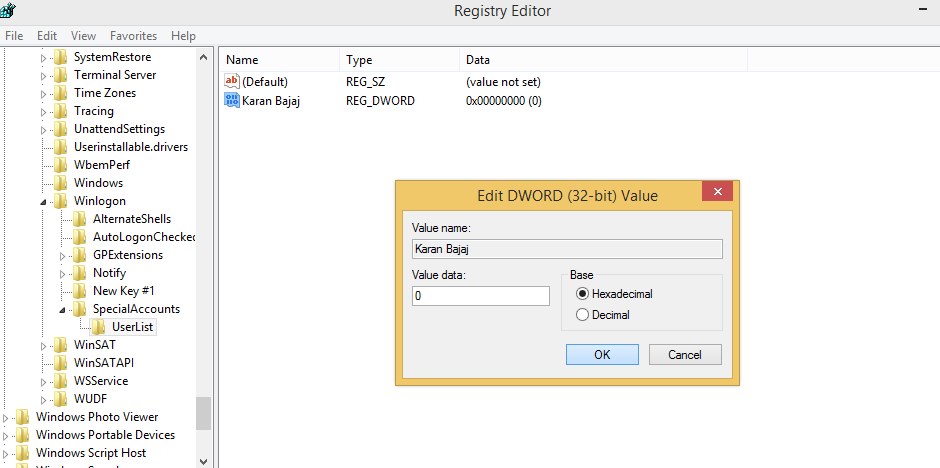The width and height of the screenshot is (940, 468).
Task: Click the 0x00000000 (0) data cell
Action: tap(504, 101)
